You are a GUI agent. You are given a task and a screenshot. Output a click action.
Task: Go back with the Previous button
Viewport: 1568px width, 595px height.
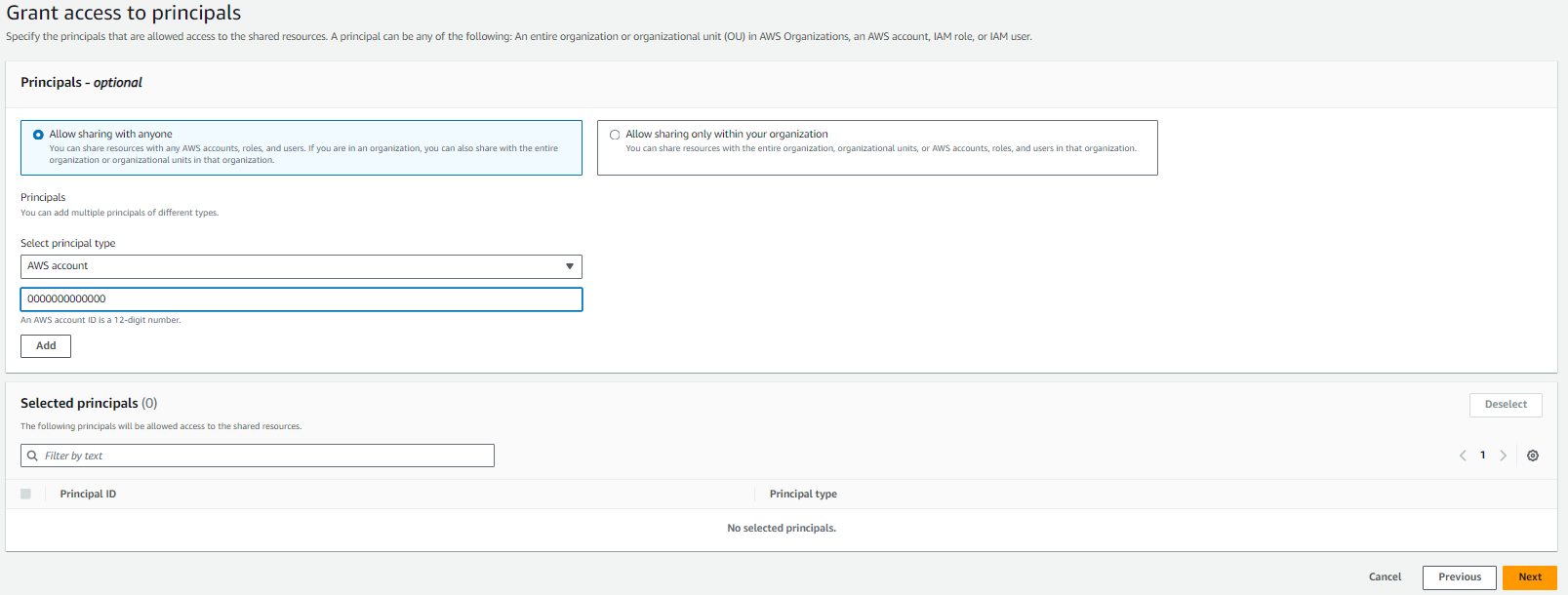pos(1459,577)
